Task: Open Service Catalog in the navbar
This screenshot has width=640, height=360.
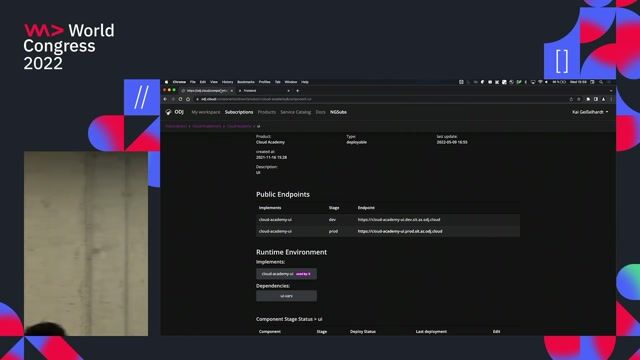Action: 296,112
